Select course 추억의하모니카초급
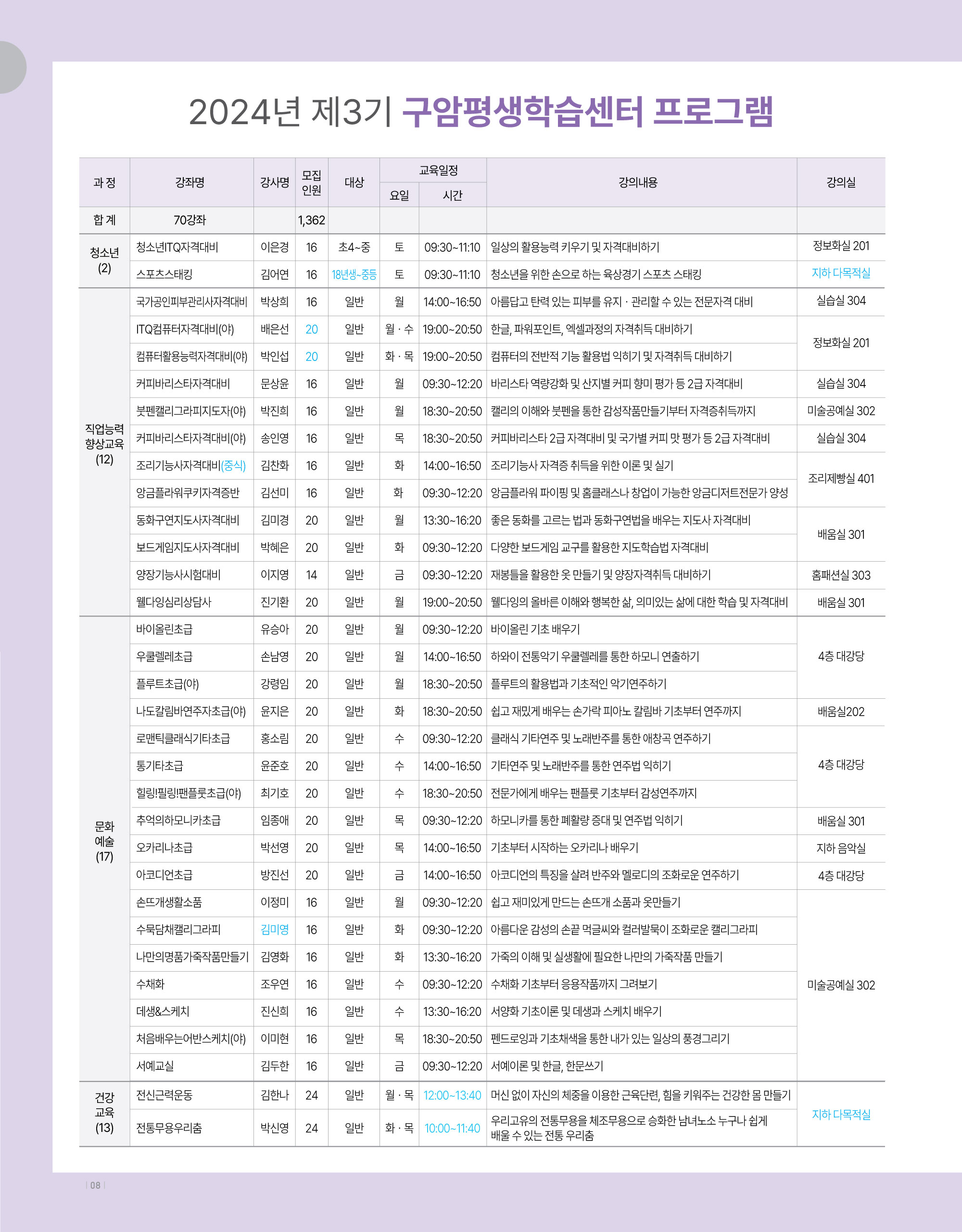The image size is (962, 1232). pyautogui.click(x=178, y=821)
